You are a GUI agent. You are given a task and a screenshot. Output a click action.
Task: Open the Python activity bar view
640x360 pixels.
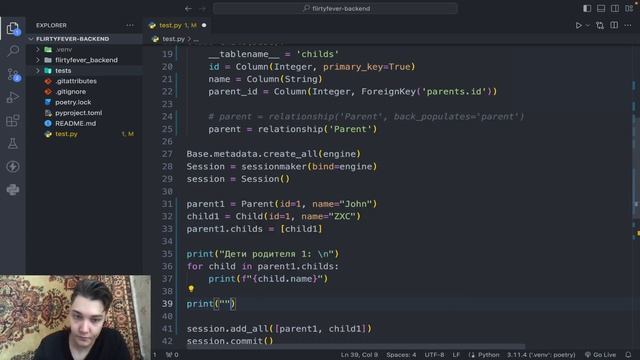(x=13, y=190)
